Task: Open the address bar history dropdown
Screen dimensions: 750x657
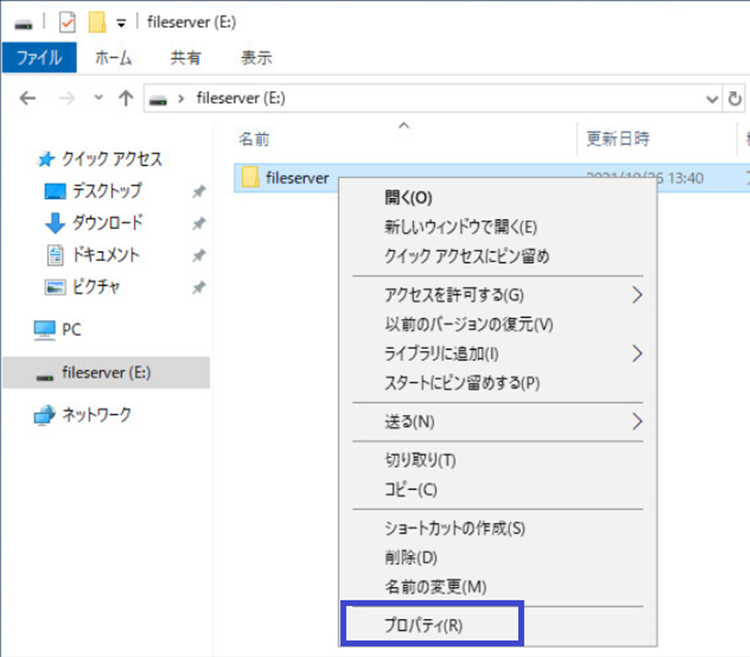Action: 712,99
